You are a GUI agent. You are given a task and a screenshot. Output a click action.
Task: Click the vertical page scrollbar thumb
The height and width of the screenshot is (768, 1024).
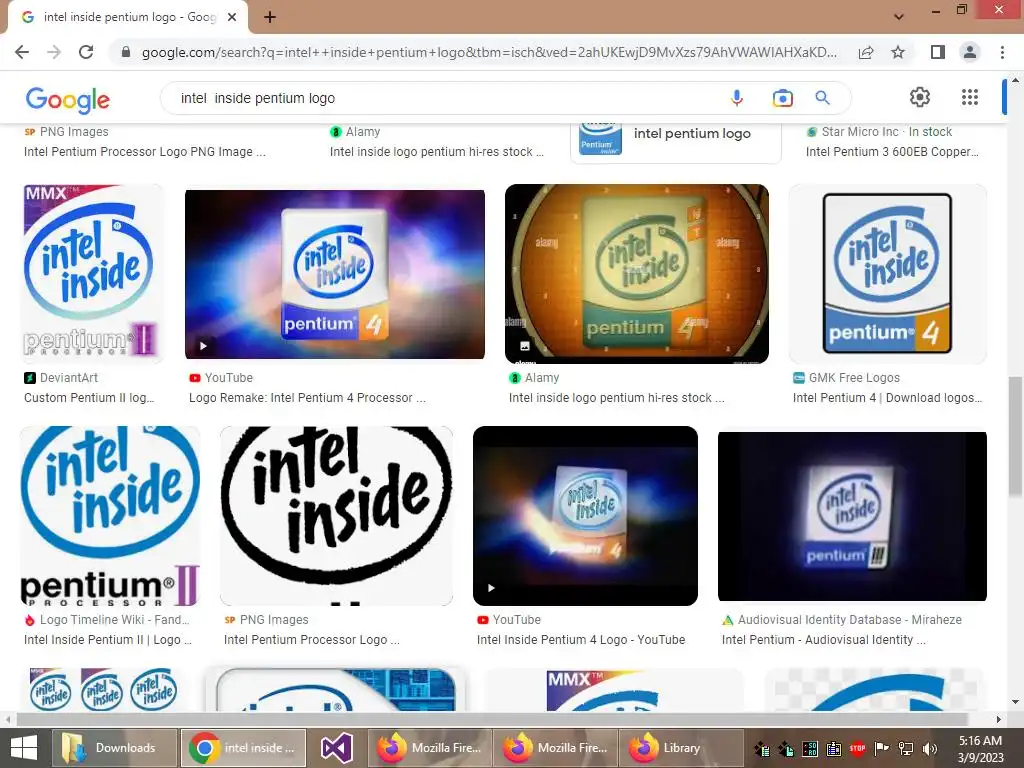tap(1016, 436)
